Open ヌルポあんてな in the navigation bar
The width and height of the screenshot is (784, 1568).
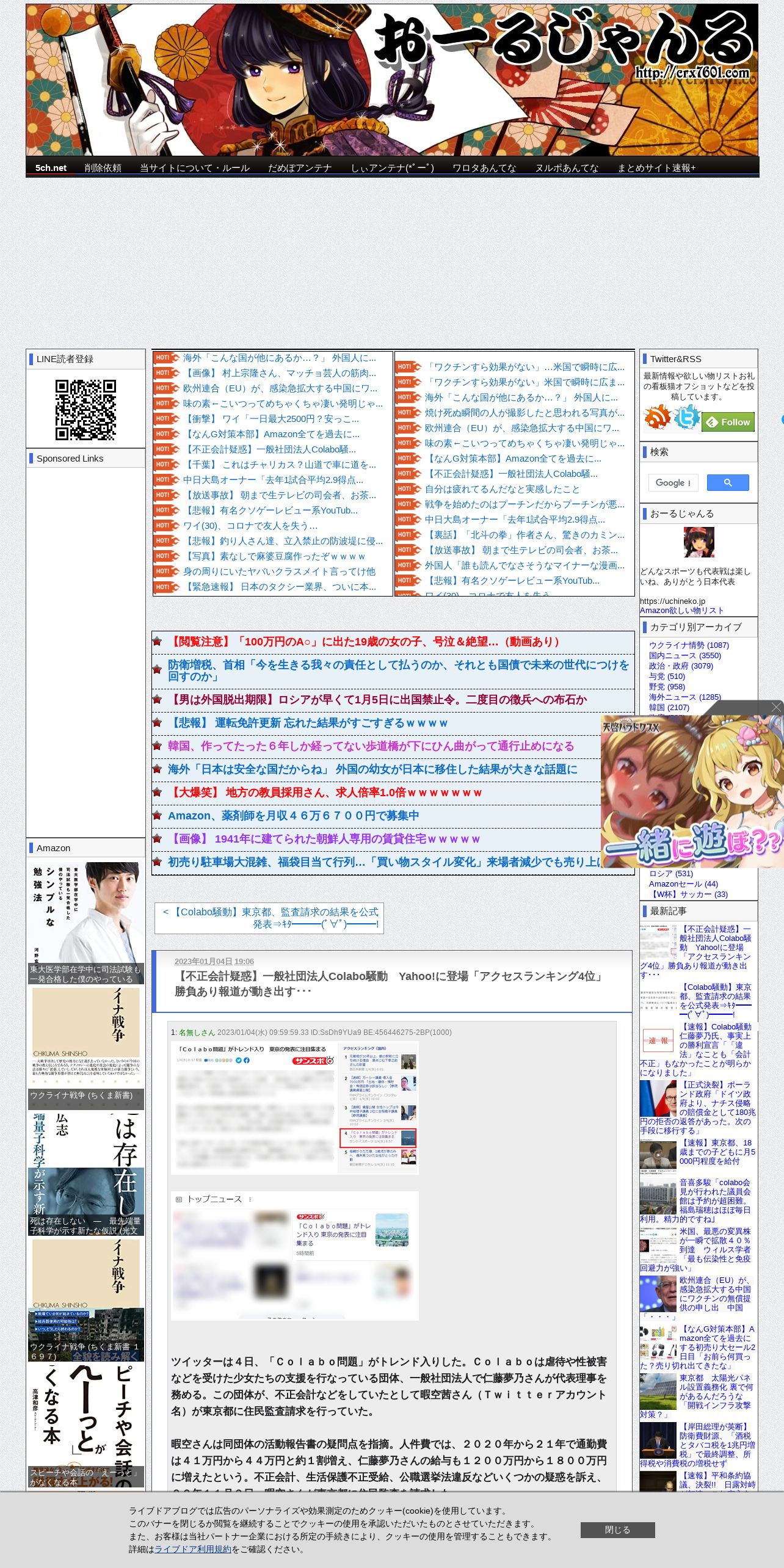coord(567,167)
